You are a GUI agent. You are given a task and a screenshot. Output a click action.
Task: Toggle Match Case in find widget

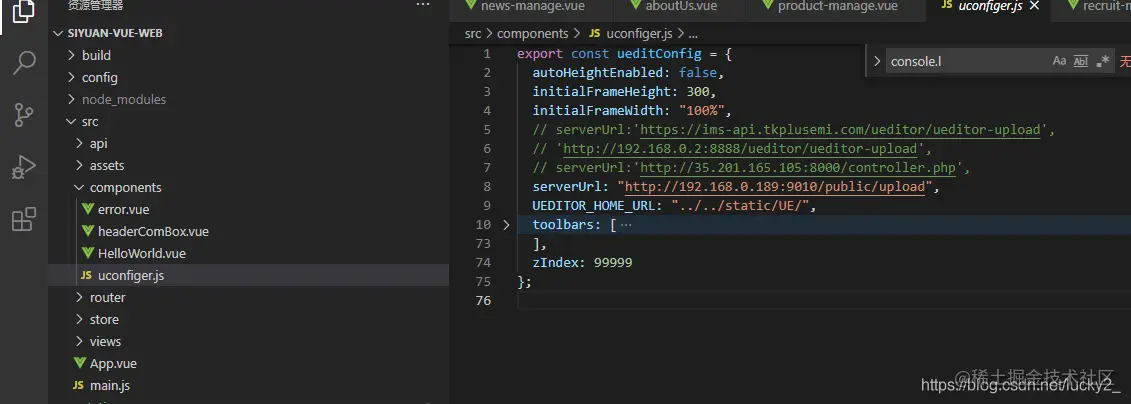(x=1059, y=61)
